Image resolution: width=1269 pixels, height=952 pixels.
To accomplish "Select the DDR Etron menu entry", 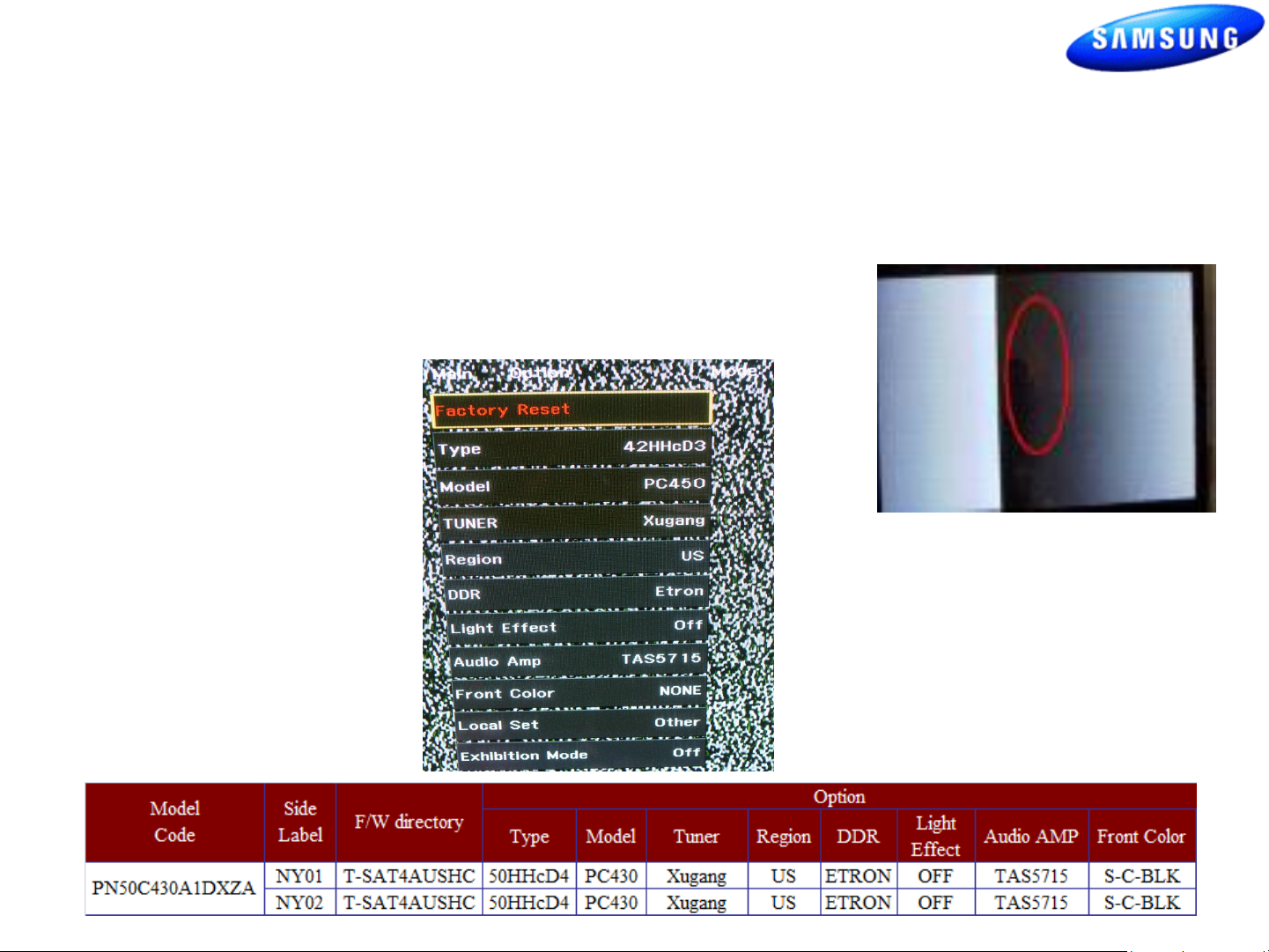I will (576, 593).
